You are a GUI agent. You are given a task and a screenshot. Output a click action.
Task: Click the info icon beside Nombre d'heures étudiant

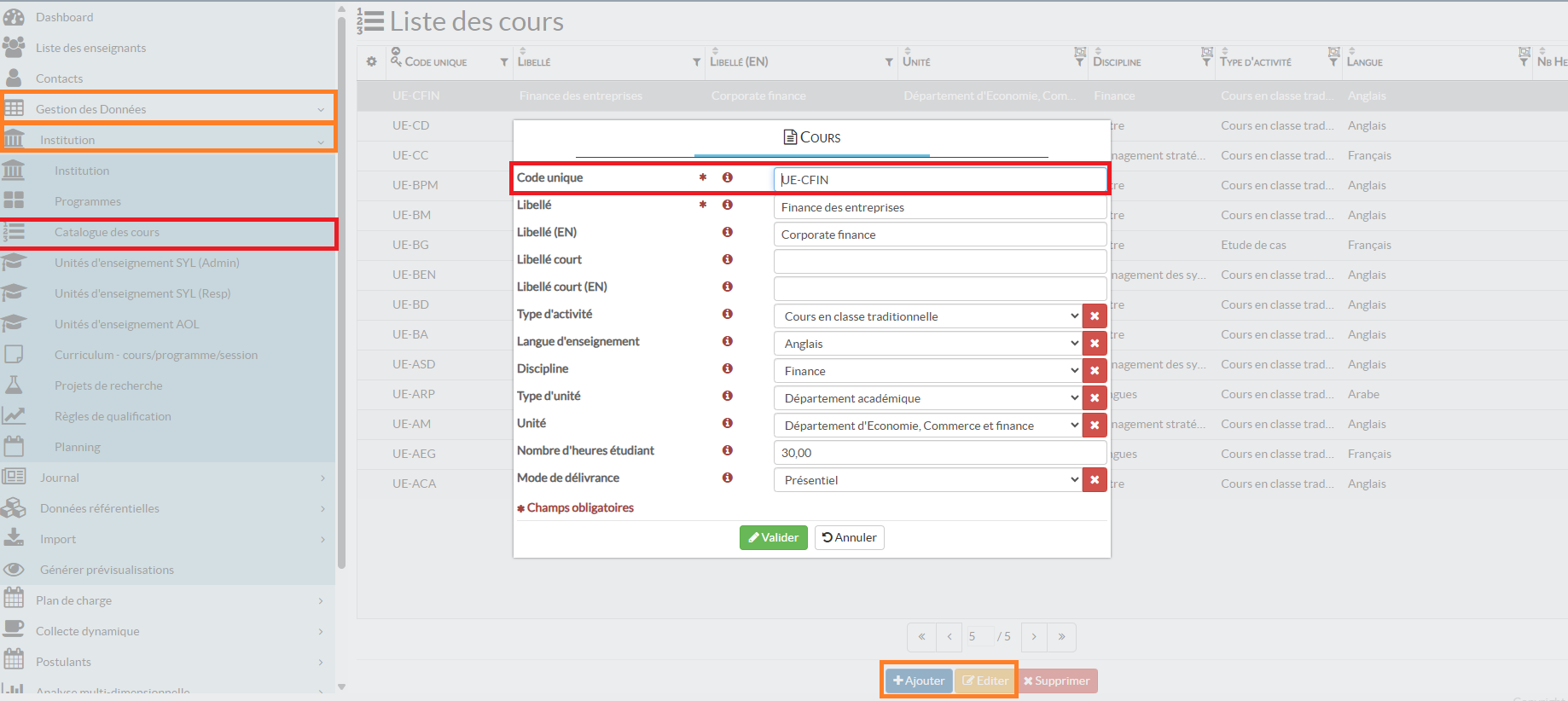click(x=727, y=450)
